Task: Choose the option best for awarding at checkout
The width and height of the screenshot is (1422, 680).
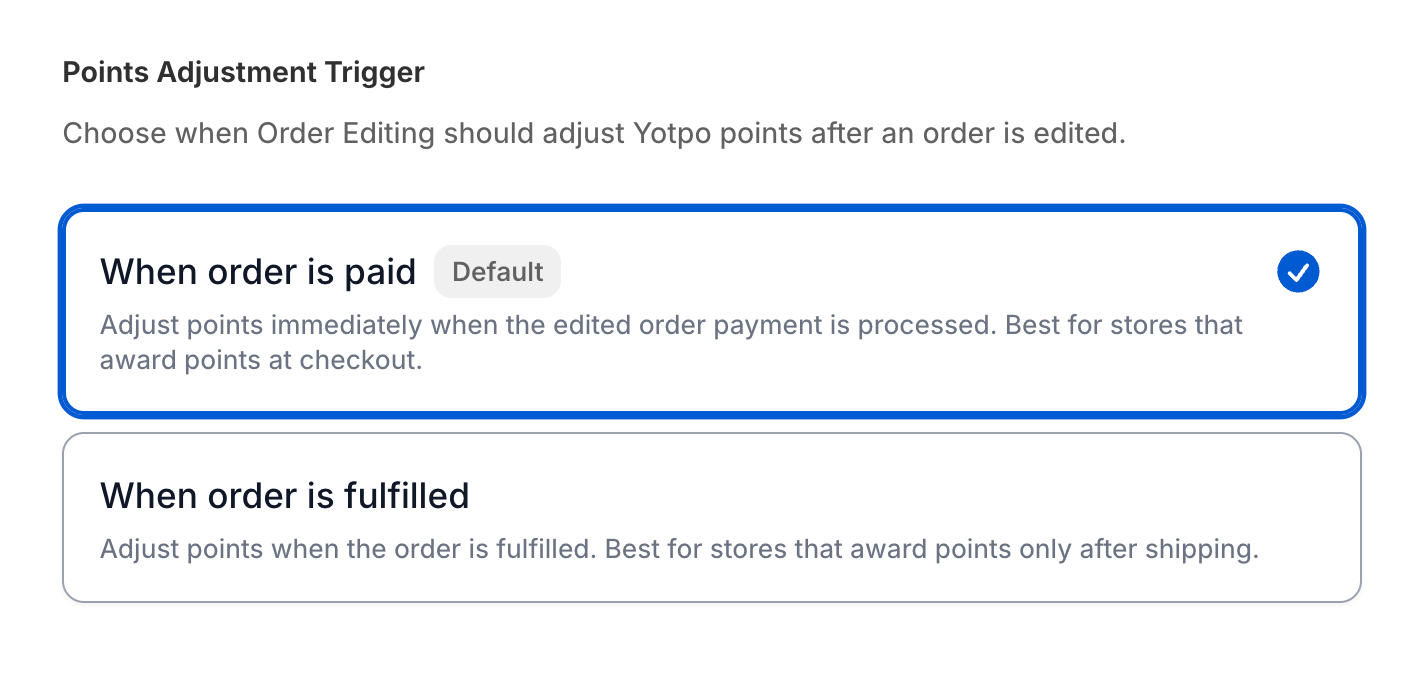Action: (x=712, y=311)
